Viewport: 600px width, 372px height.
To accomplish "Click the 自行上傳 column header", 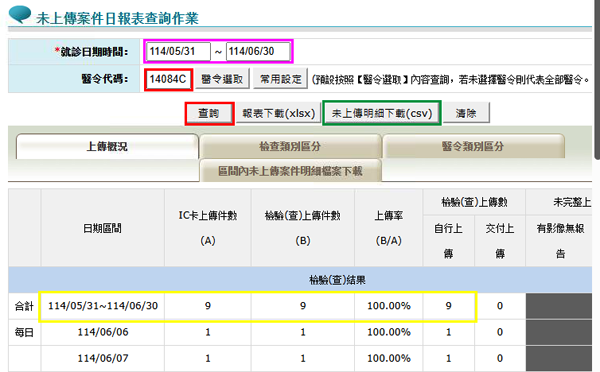I will pyautogui.click(x=448, y=241).
